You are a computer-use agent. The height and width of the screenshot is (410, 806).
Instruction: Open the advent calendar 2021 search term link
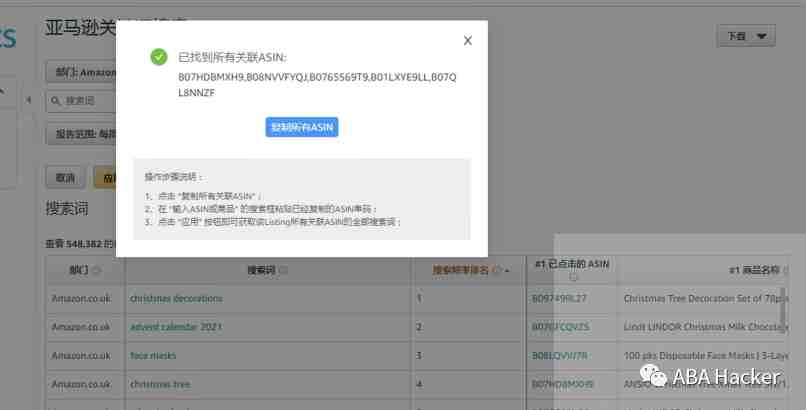(176, 327)
